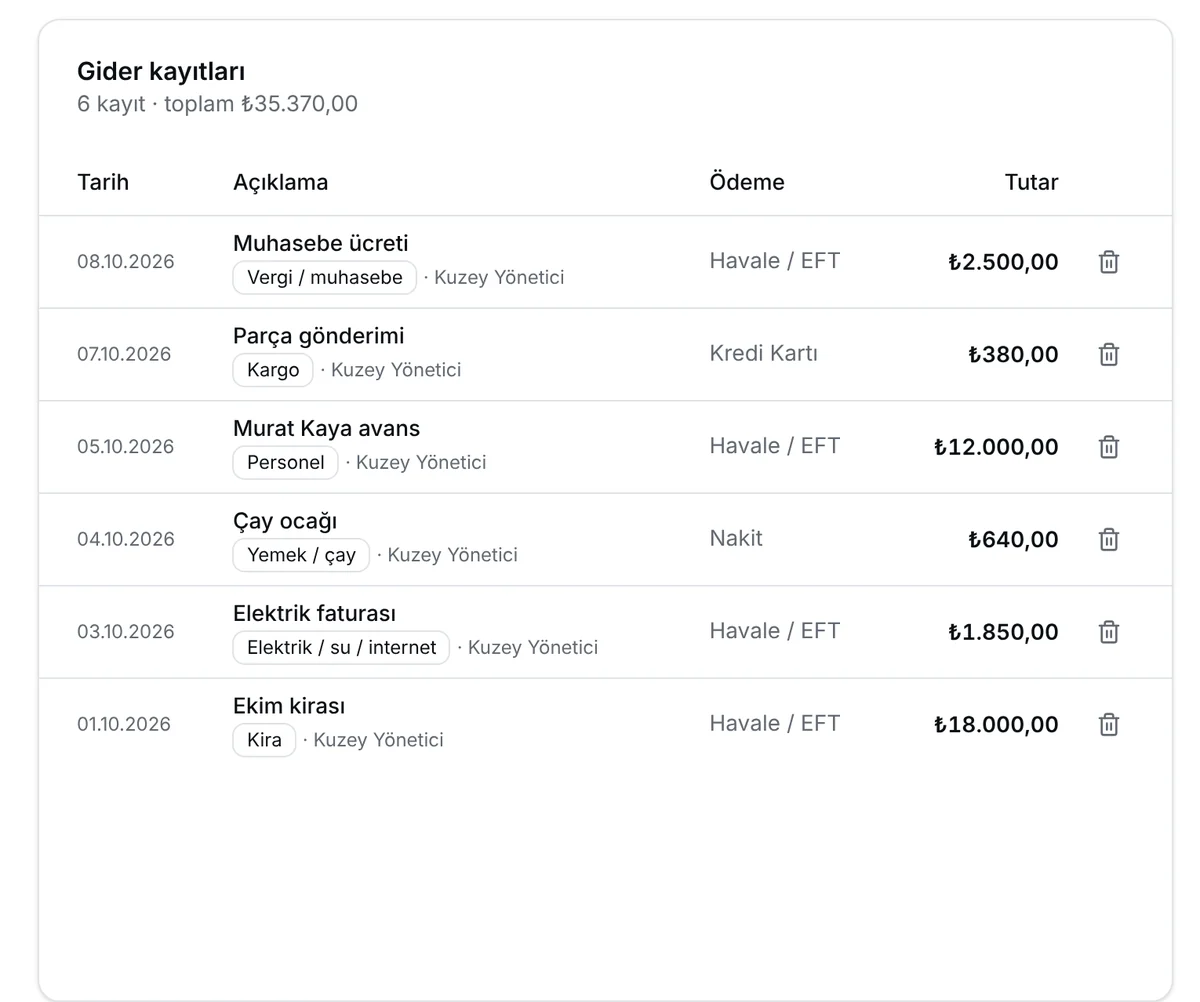
Task: Click the Gider kayıtları heading
Action: point(161,72)
